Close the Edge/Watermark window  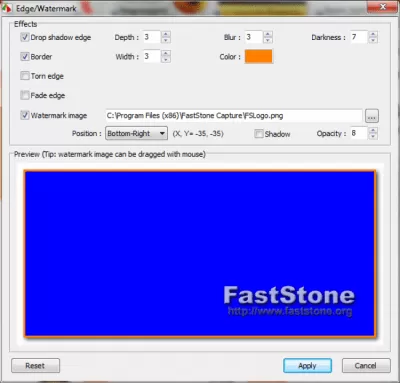(383, 6)
